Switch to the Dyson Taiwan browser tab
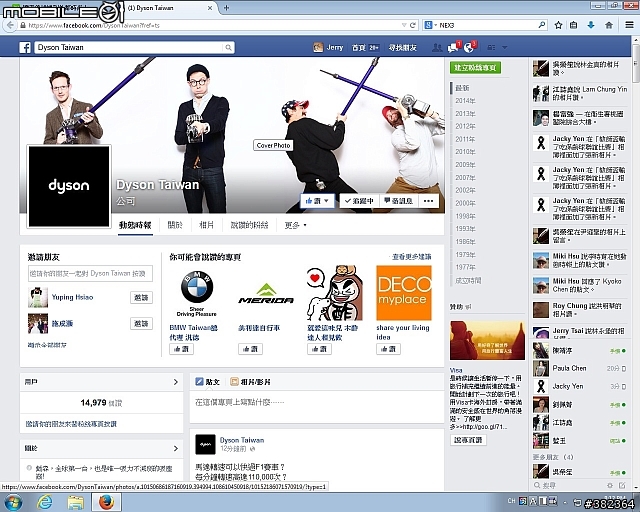 pos(171,8)
